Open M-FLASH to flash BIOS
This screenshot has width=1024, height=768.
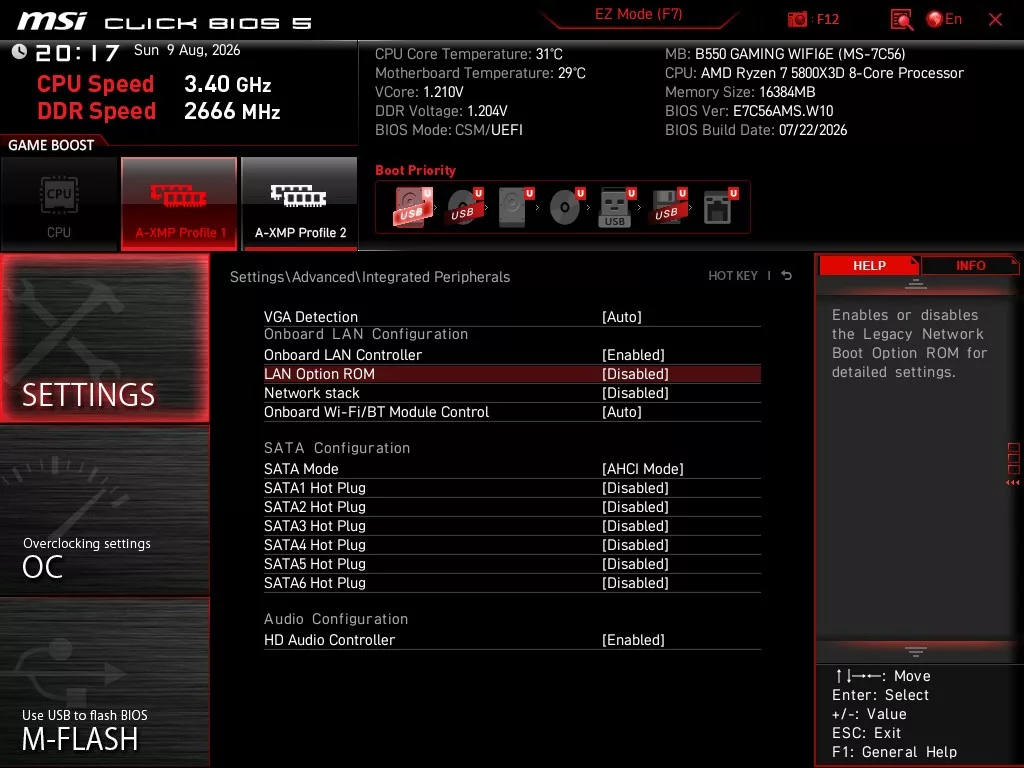click(104, 681)
